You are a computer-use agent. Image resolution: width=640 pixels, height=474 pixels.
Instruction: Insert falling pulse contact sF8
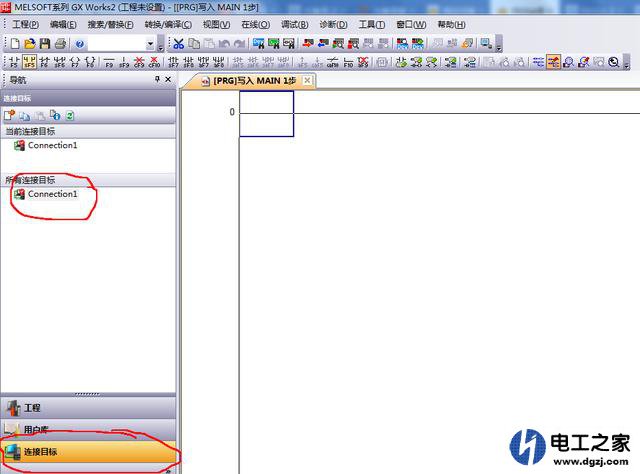pos(188,62)
